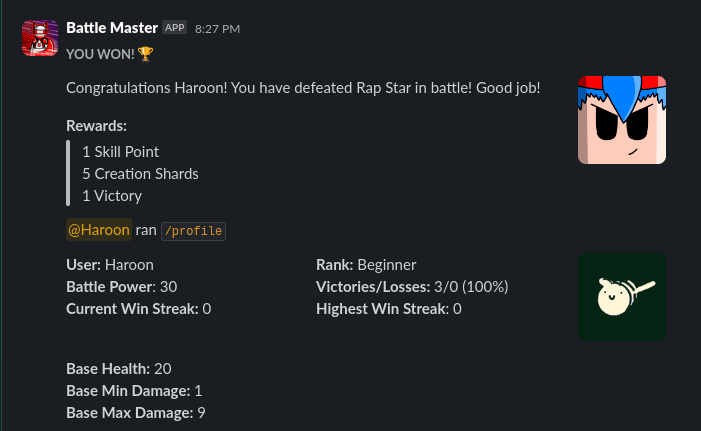Click the trophy emoji after YOU WON
This screenshot has width=701, height=431.
[x=145, y=54]
